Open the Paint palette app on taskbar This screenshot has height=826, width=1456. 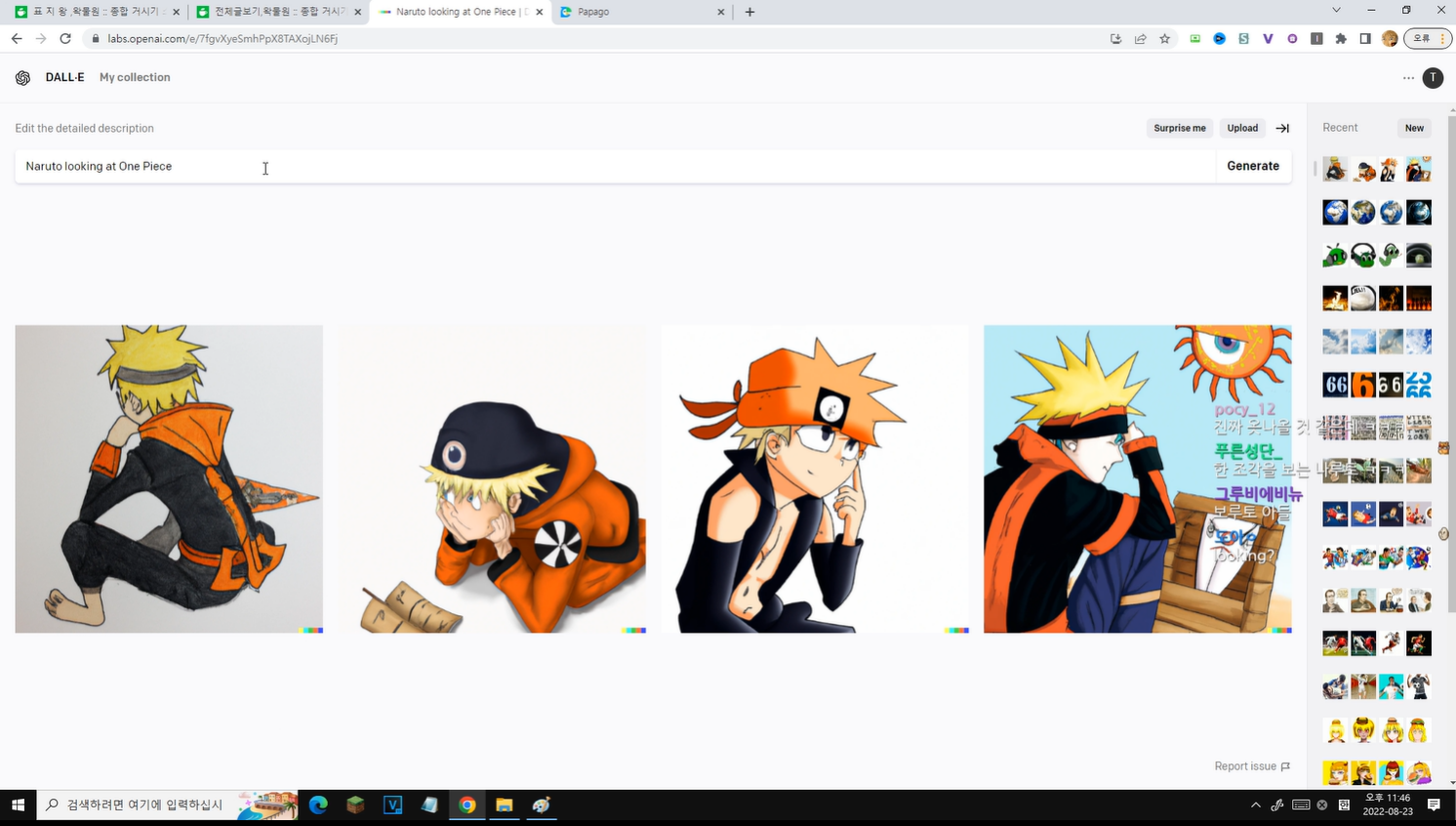[x=541, y=805]
